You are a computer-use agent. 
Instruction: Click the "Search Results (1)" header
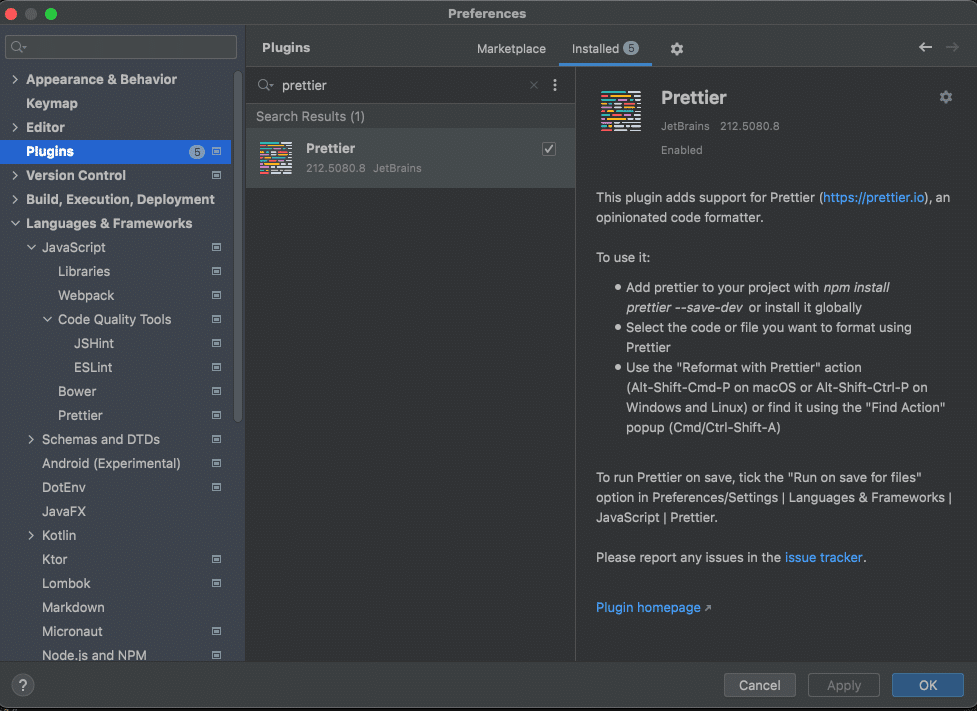[310, 117]
